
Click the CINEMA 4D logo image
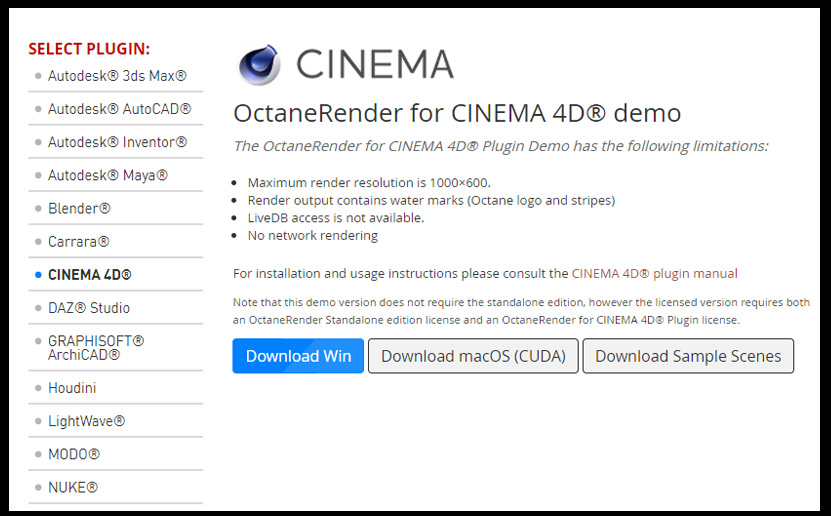coord(345,65)
